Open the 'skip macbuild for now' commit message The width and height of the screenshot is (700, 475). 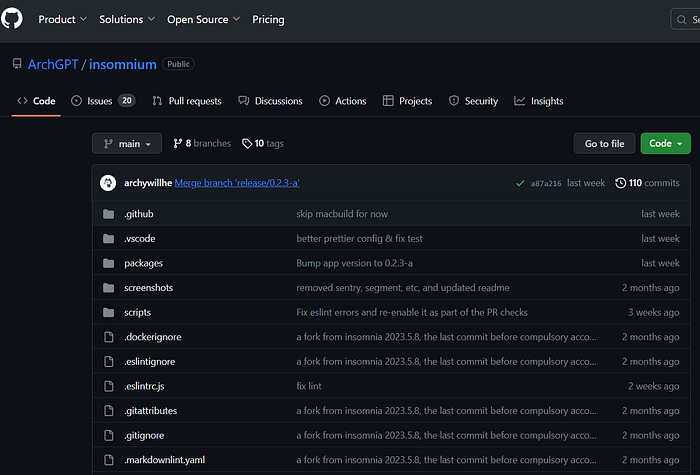pyautogui.click(x=342, y=214)
